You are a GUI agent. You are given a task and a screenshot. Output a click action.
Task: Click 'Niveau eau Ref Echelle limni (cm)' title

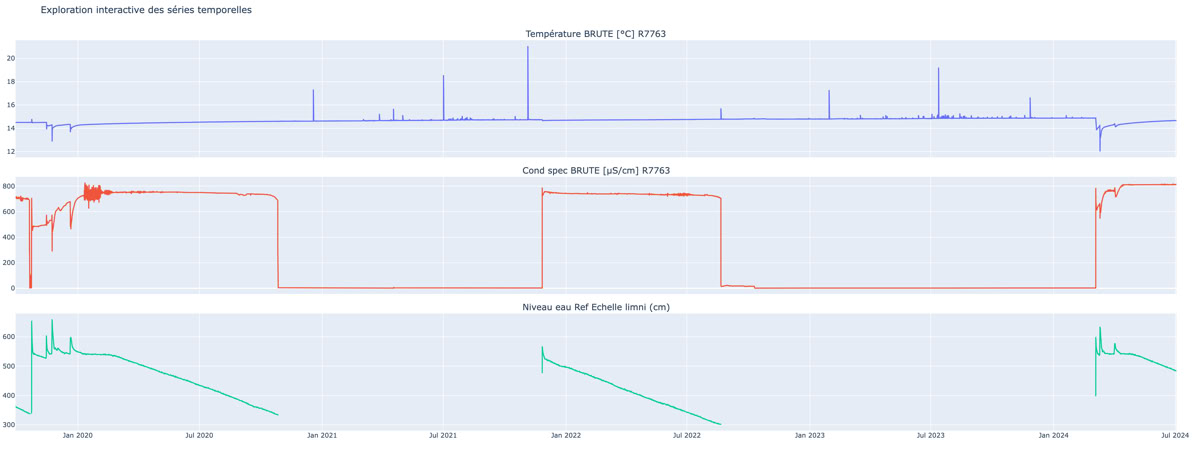coord(595,307)
